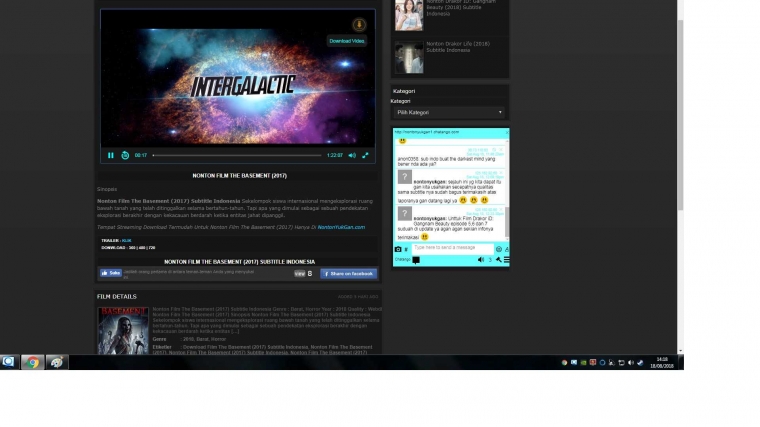The width and height of the screenshot is (760, 427).
Task: Click the FILM DETAILS heading
Action: click(x=117, y=297)
